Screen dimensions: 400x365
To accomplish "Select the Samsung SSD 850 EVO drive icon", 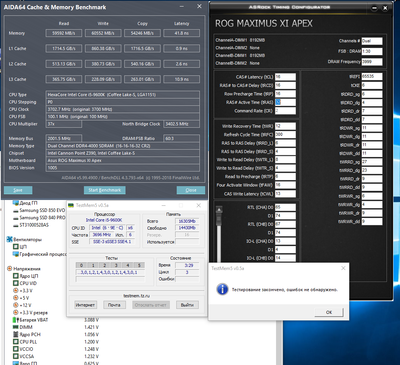I will tap(16, 210).
